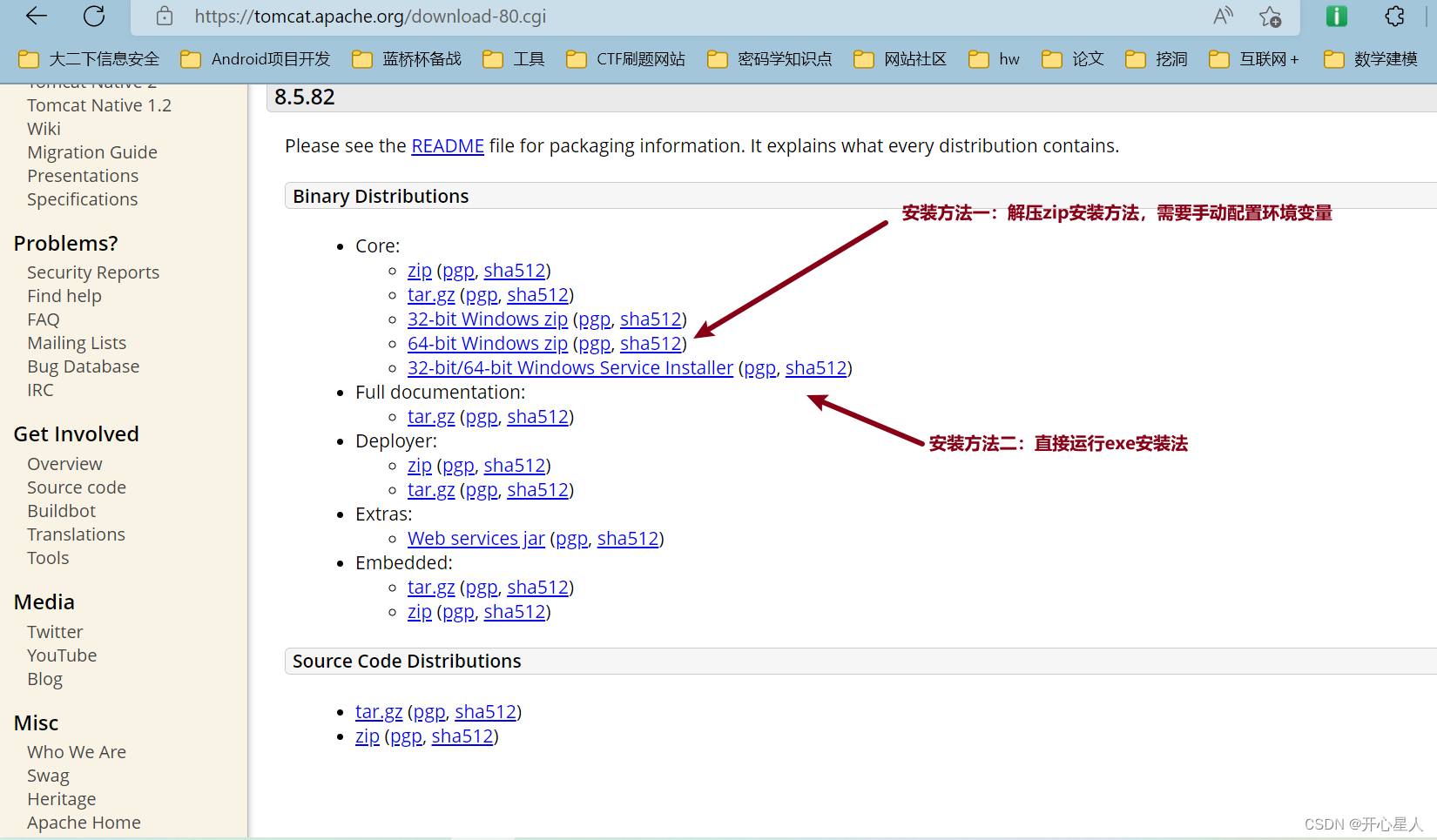Open Source code sidebar link

(77, 487)
